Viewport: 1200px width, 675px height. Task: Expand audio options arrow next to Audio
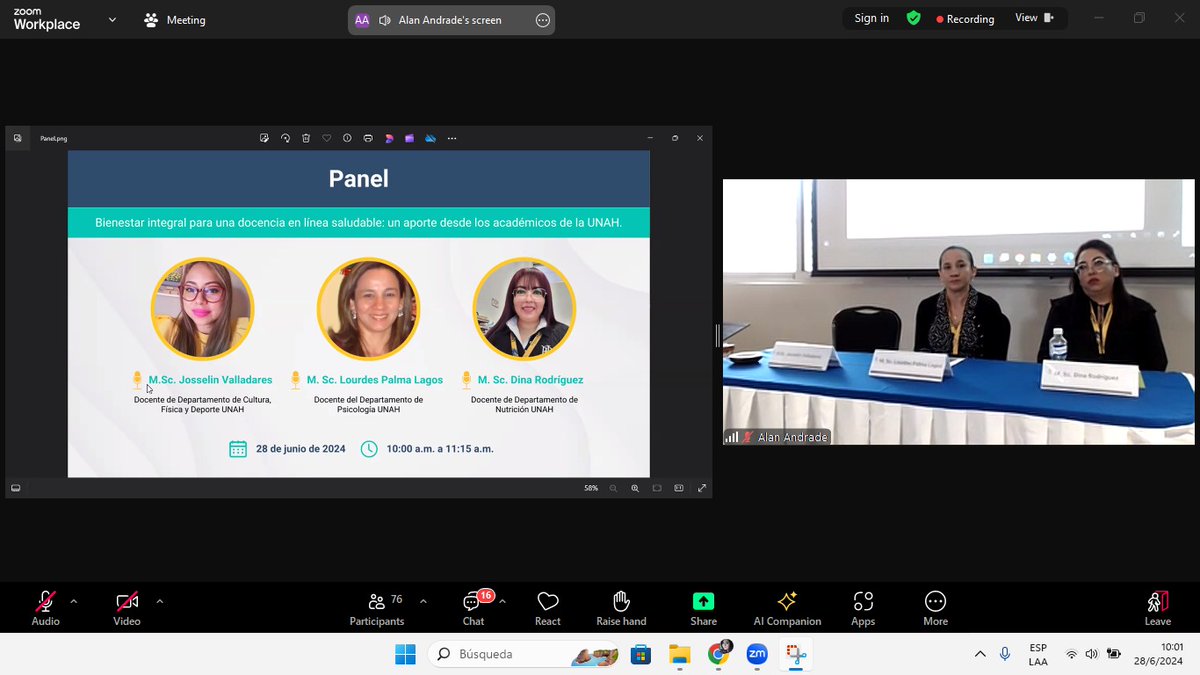[x=73, y=601]
